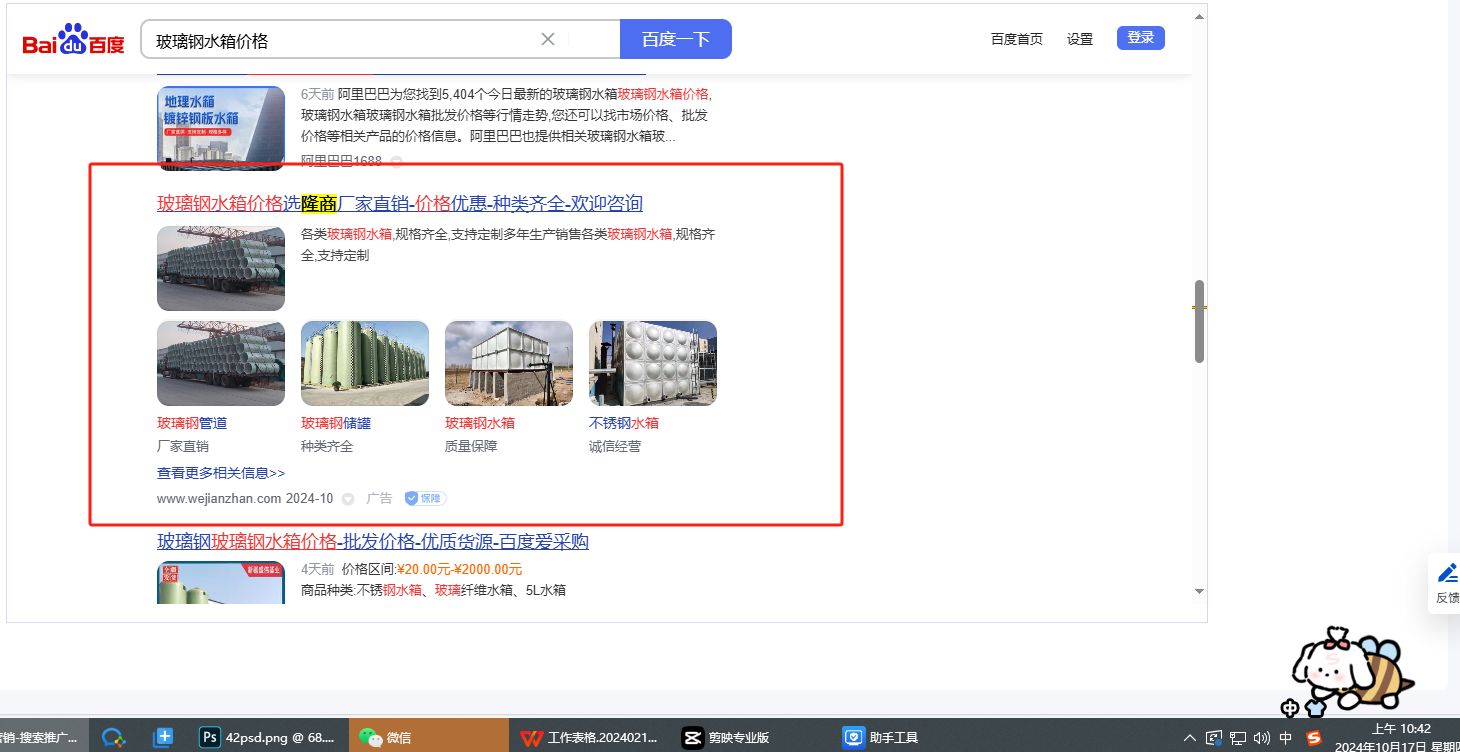Viewport: 1460px width, 752px height.
Task: Click the 厂家直销 caption text
Action: pyautogui.click(x=183, y=446)
